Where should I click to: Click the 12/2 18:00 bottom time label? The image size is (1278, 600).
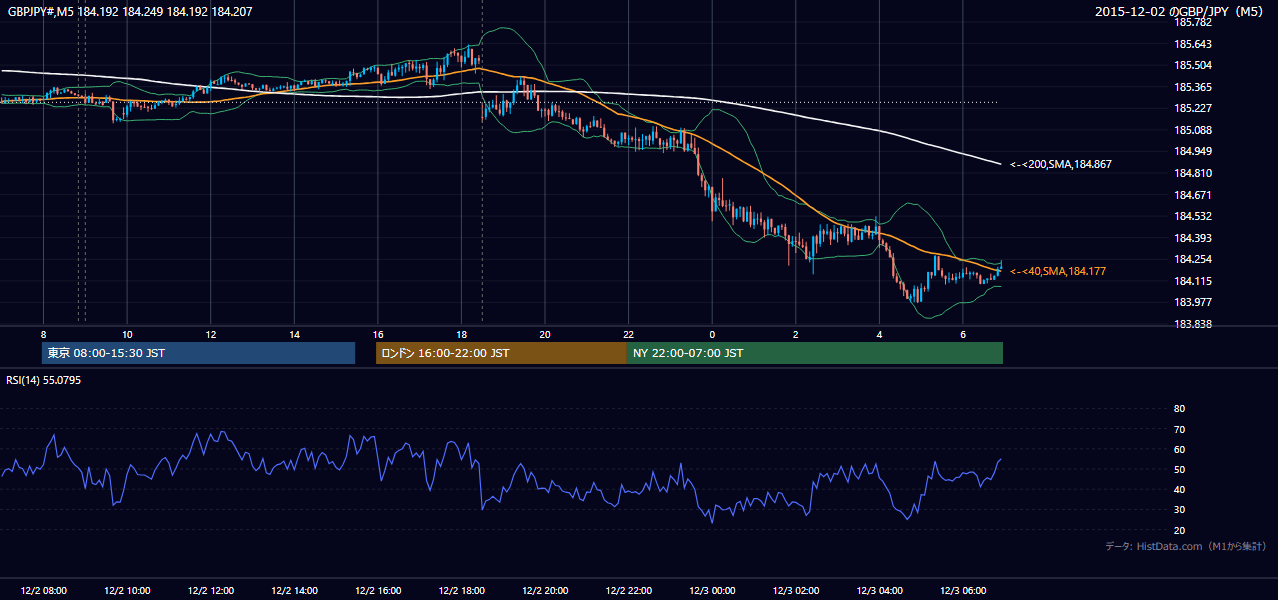coord(461,591)
